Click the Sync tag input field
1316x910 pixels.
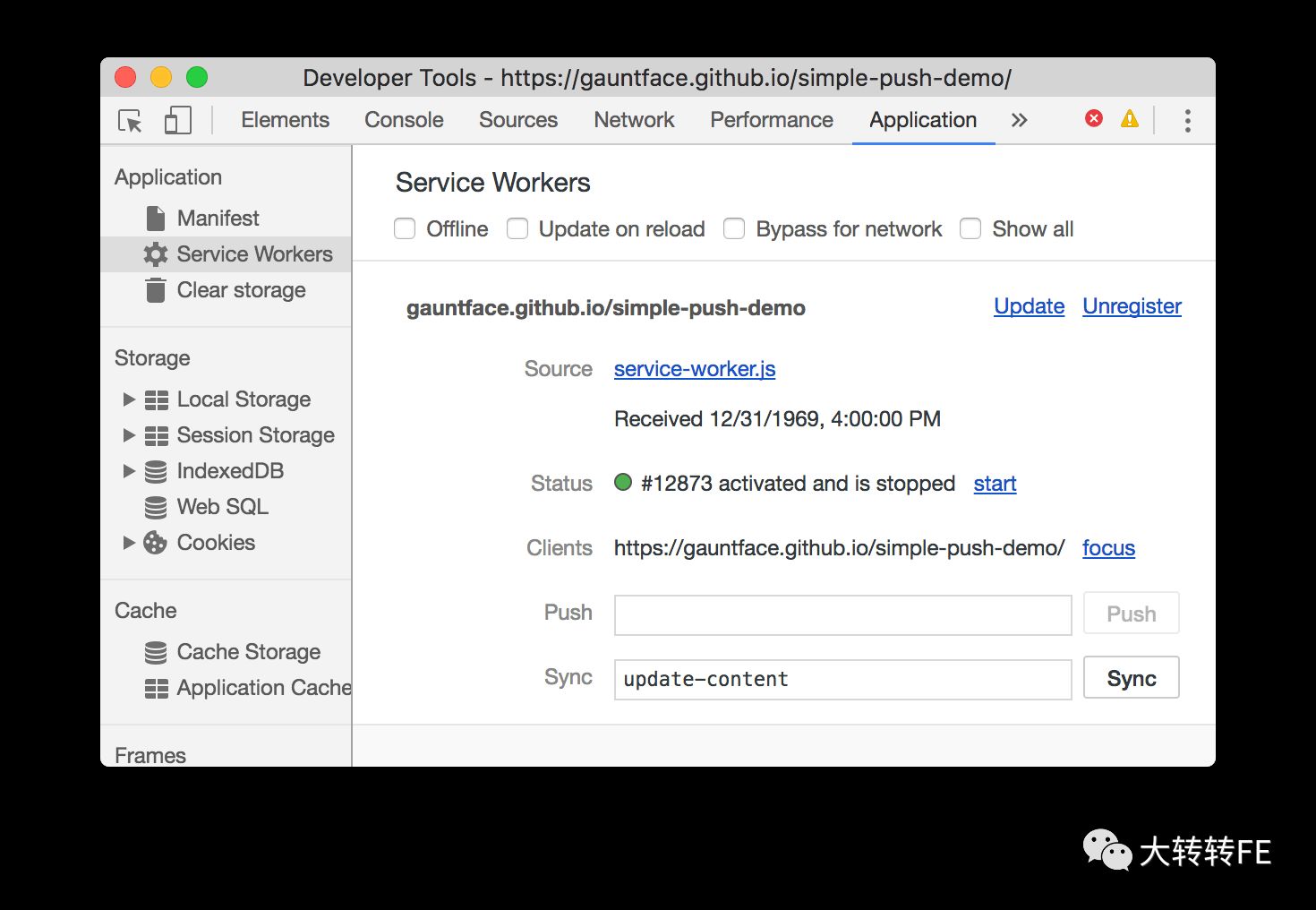coord(842,680)
